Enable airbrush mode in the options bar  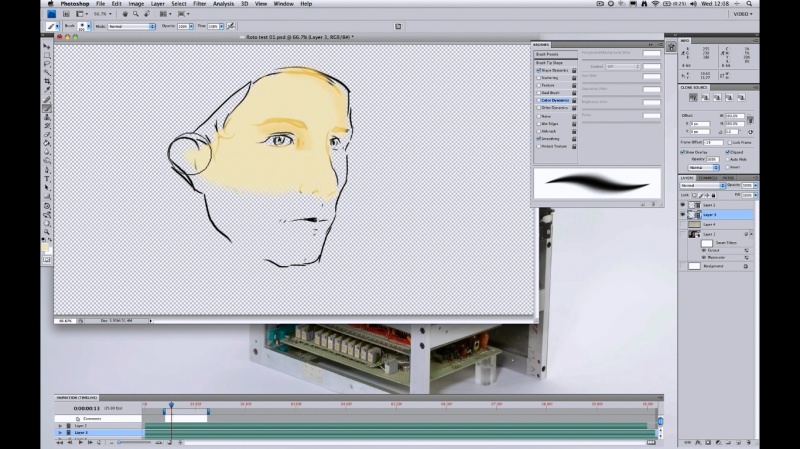(230, 27)
